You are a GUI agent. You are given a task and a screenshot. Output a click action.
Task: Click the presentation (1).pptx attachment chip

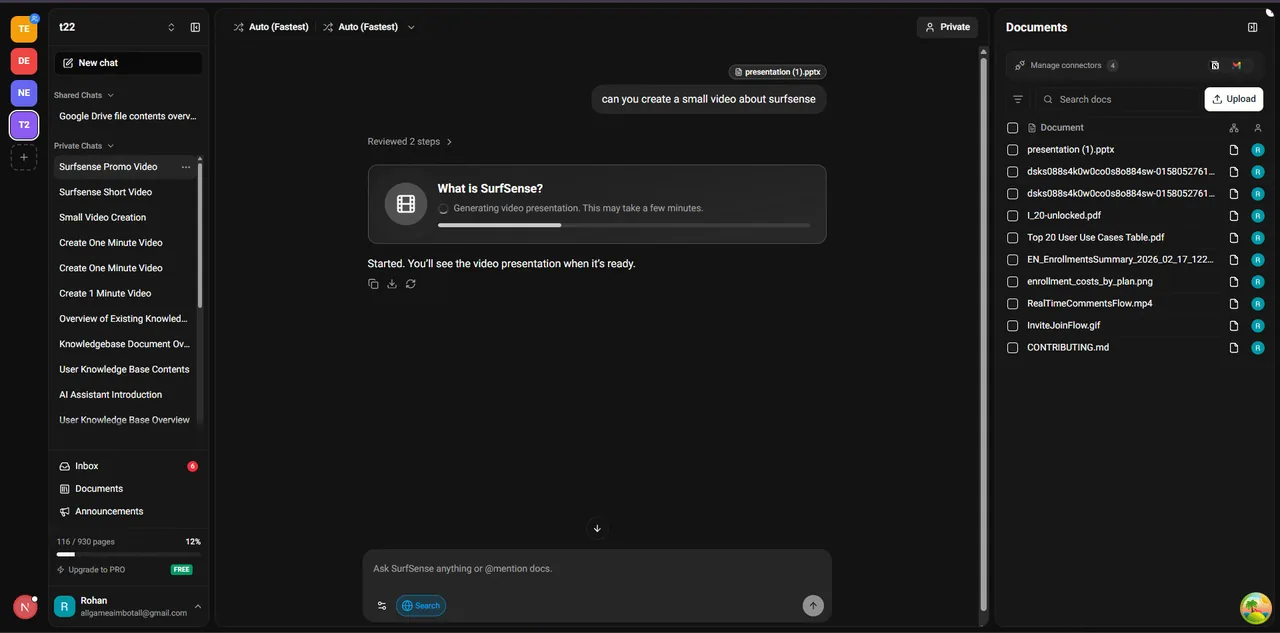tap(777, 72)
